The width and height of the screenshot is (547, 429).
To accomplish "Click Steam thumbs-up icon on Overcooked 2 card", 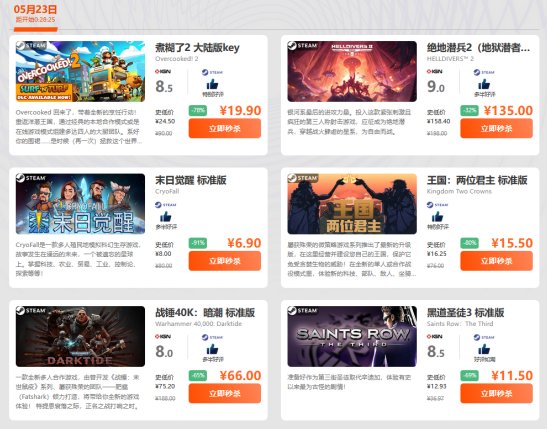I will [x=212, y=84].
